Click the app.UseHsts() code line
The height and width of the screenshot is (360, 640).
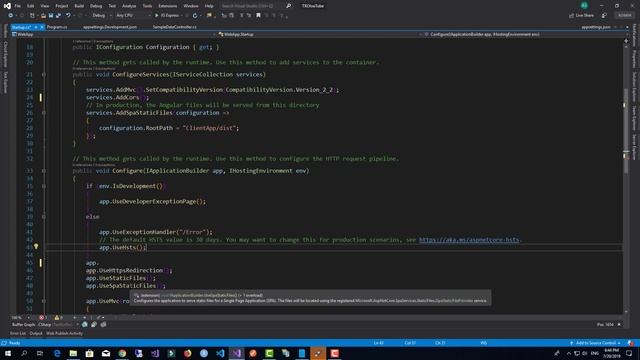coord(122,247)
